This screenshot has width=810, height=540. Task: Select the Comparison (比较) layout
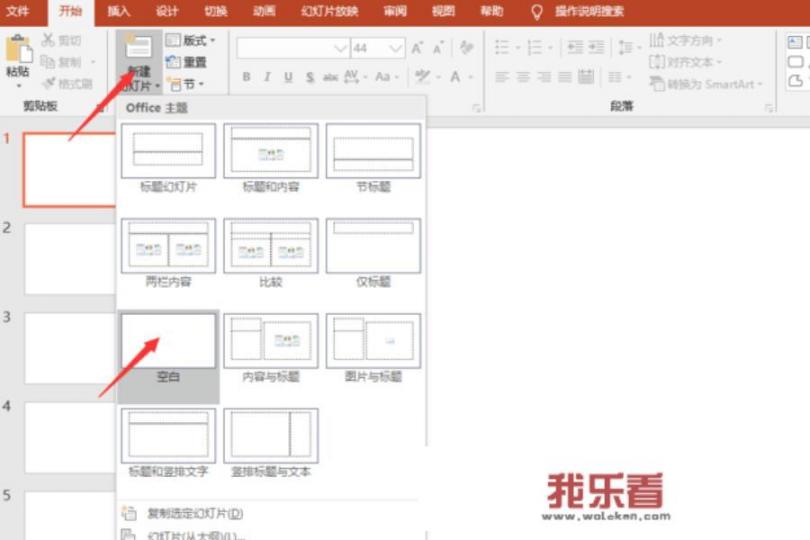tap(271, 253)
